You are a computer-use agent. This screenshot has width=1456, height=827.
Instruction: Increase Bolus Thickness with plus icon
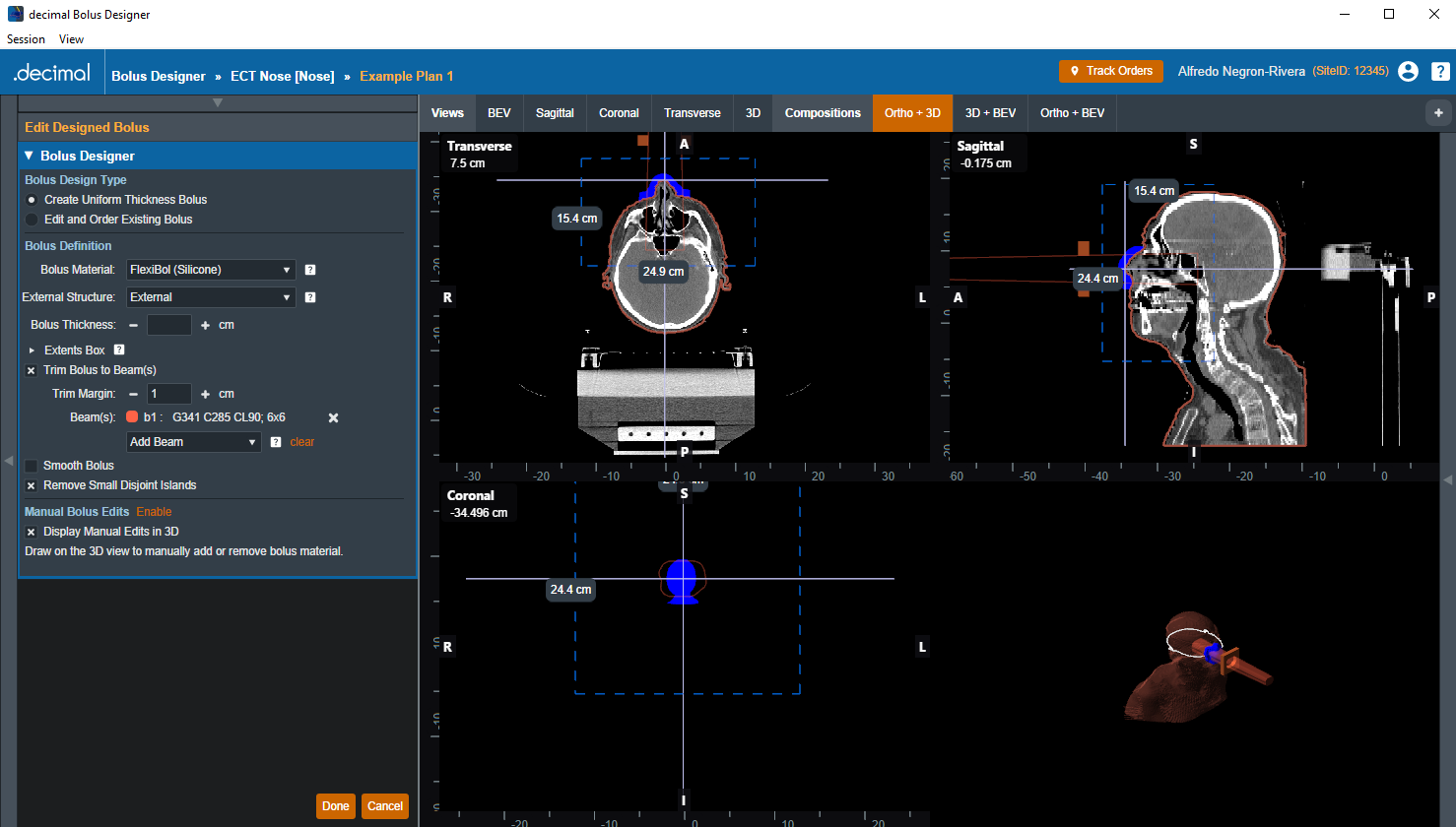click(x=205, y=325)
